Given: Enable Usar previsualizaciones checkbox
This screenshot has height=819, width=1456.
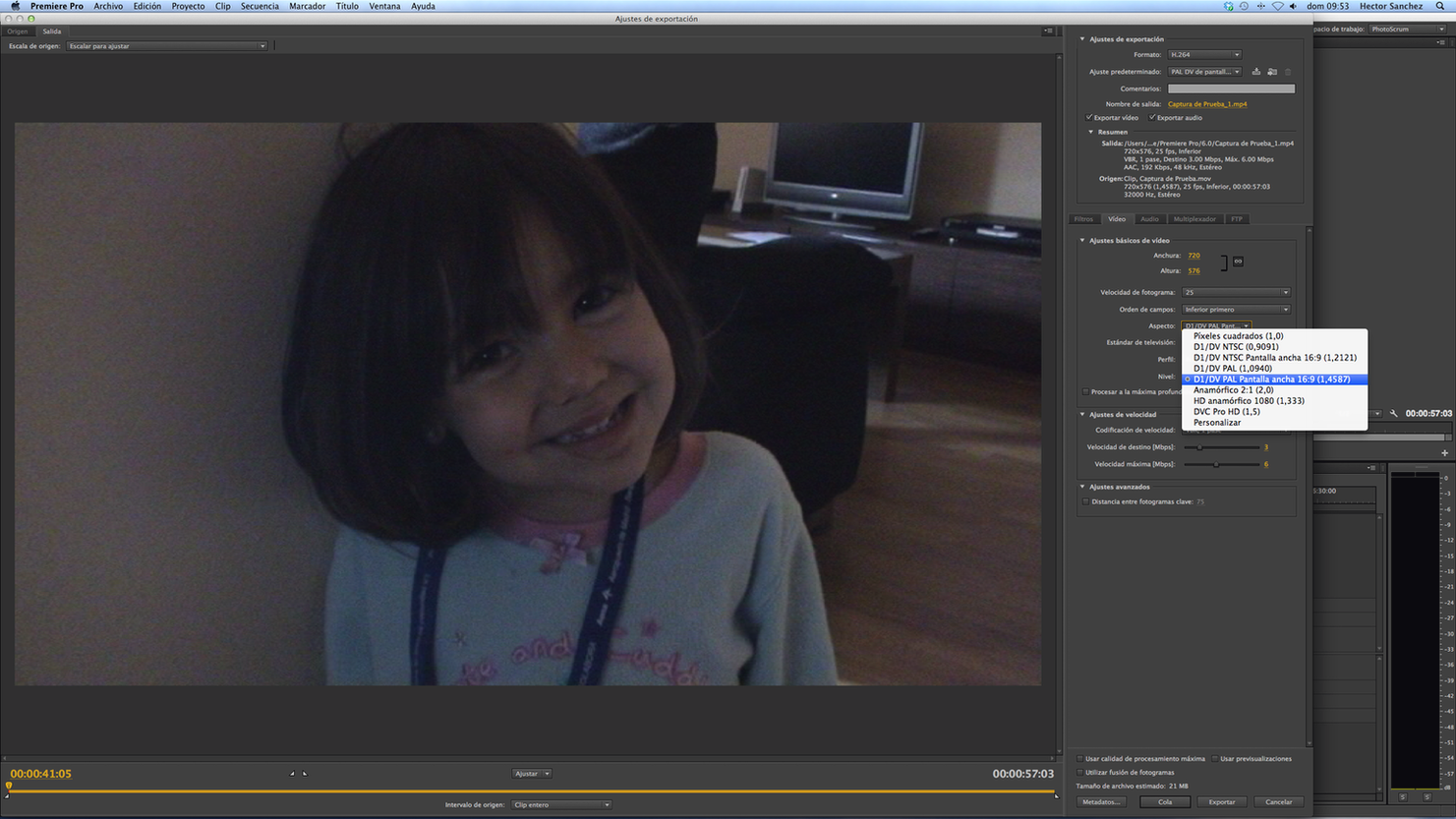Looking at the screenshot, I should tap(1215, 759).
